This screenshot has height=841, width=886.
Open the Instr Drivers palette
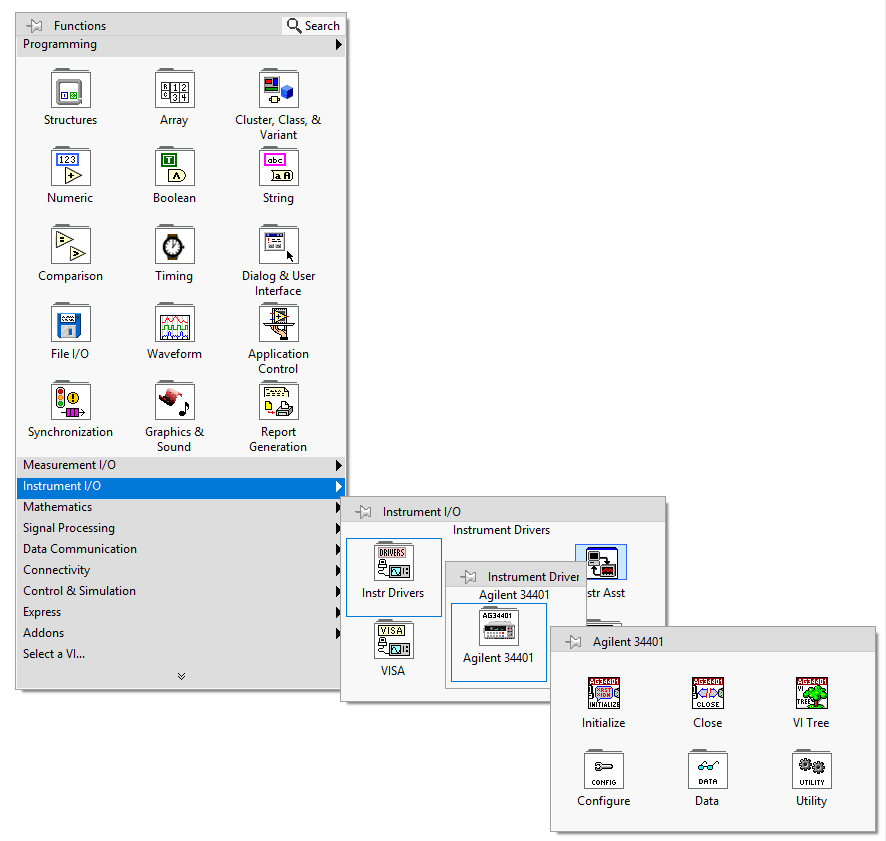click(393, 563)
